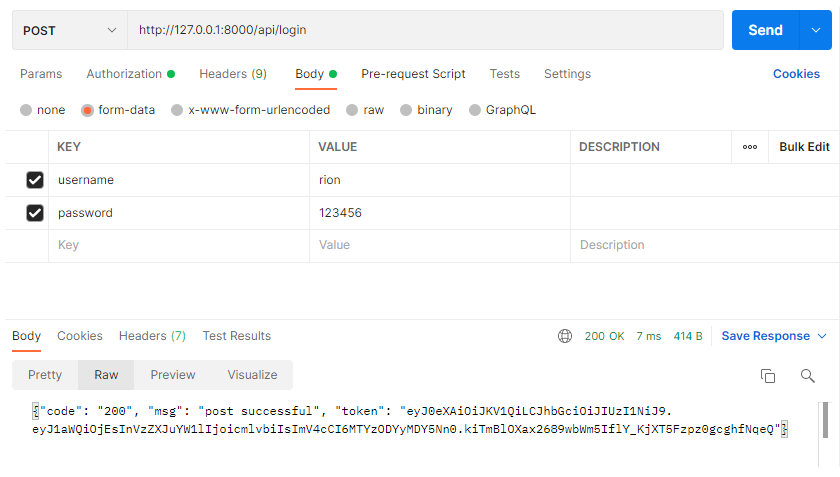Image resolution: width=840 pixels, height=477 pixels.
Task: View Test Results tab
Action: pyautogui.click(x=237, y=336)
